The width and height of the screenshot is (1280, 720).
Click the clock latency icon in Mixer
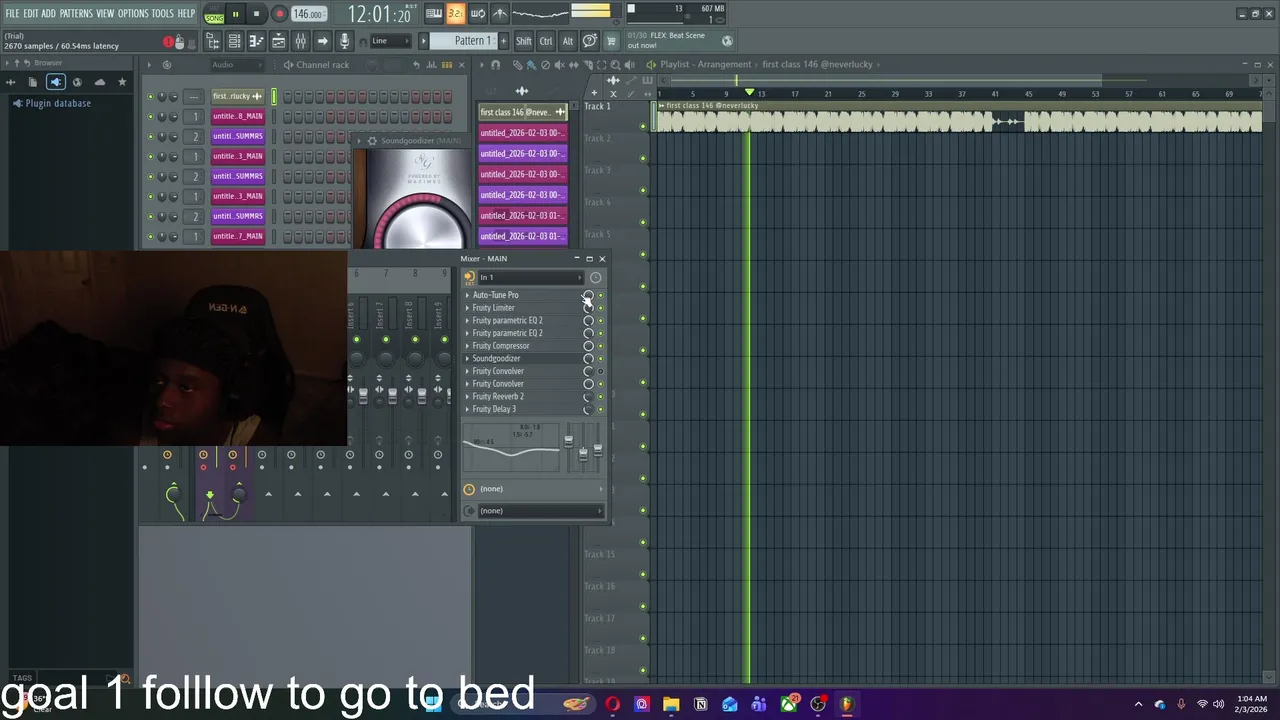click(595, 277)
